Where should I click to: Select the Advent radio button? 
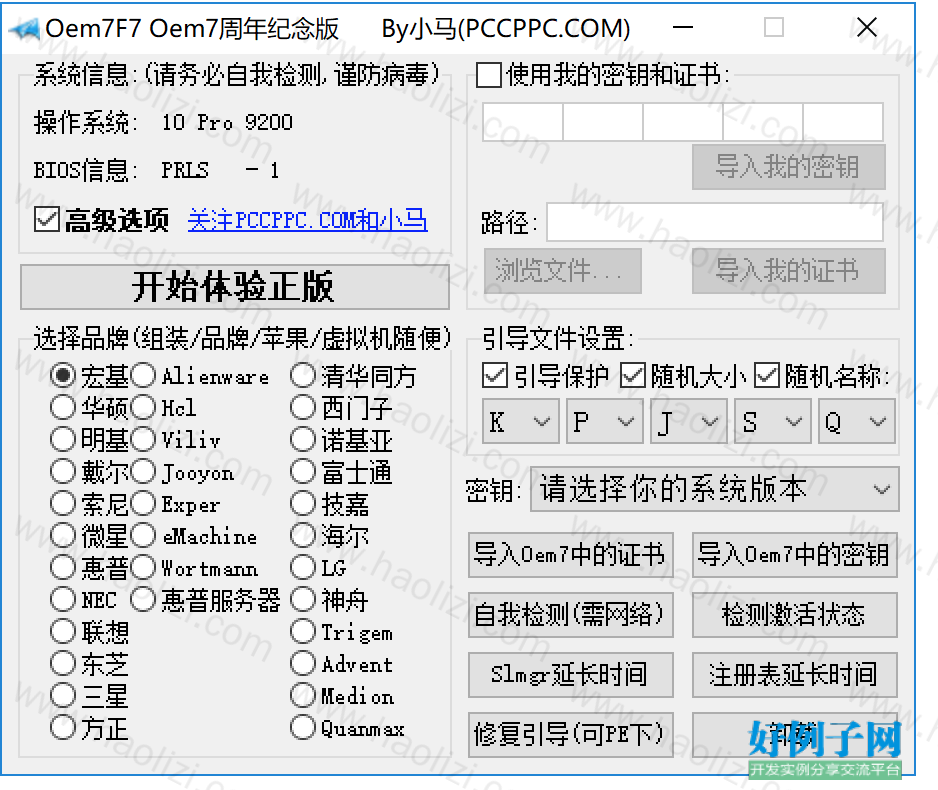303,663
